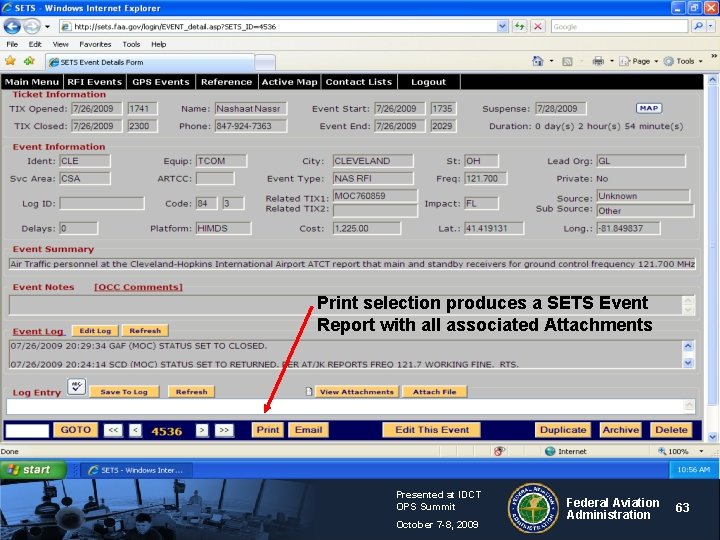Image resolution: width=720 pixels, height=540 pixels.
Task: Open the OCC Comments link
Action: 138,287
